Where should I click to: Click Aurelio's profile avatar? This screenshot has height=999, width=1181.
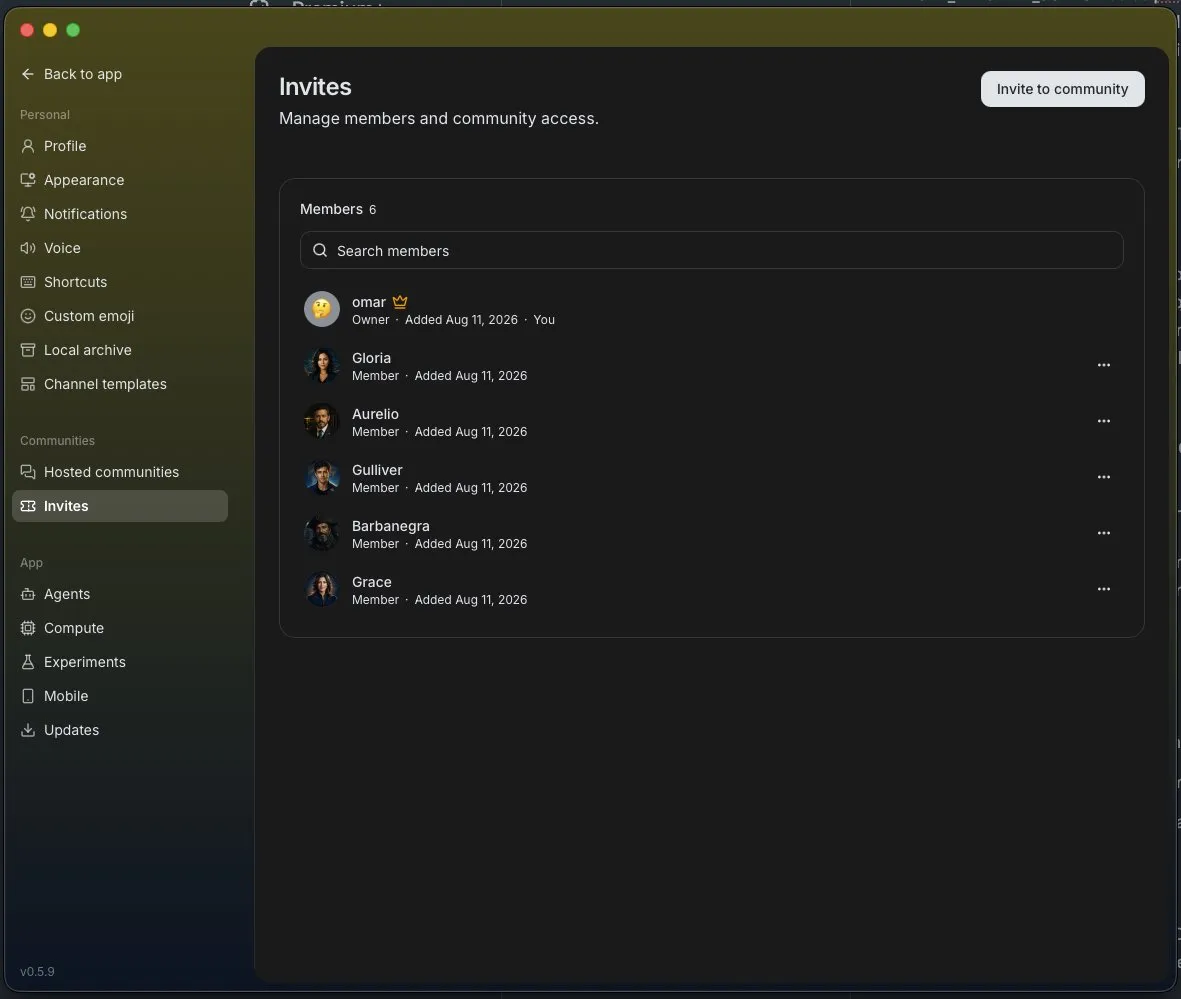tap(322, 421)
